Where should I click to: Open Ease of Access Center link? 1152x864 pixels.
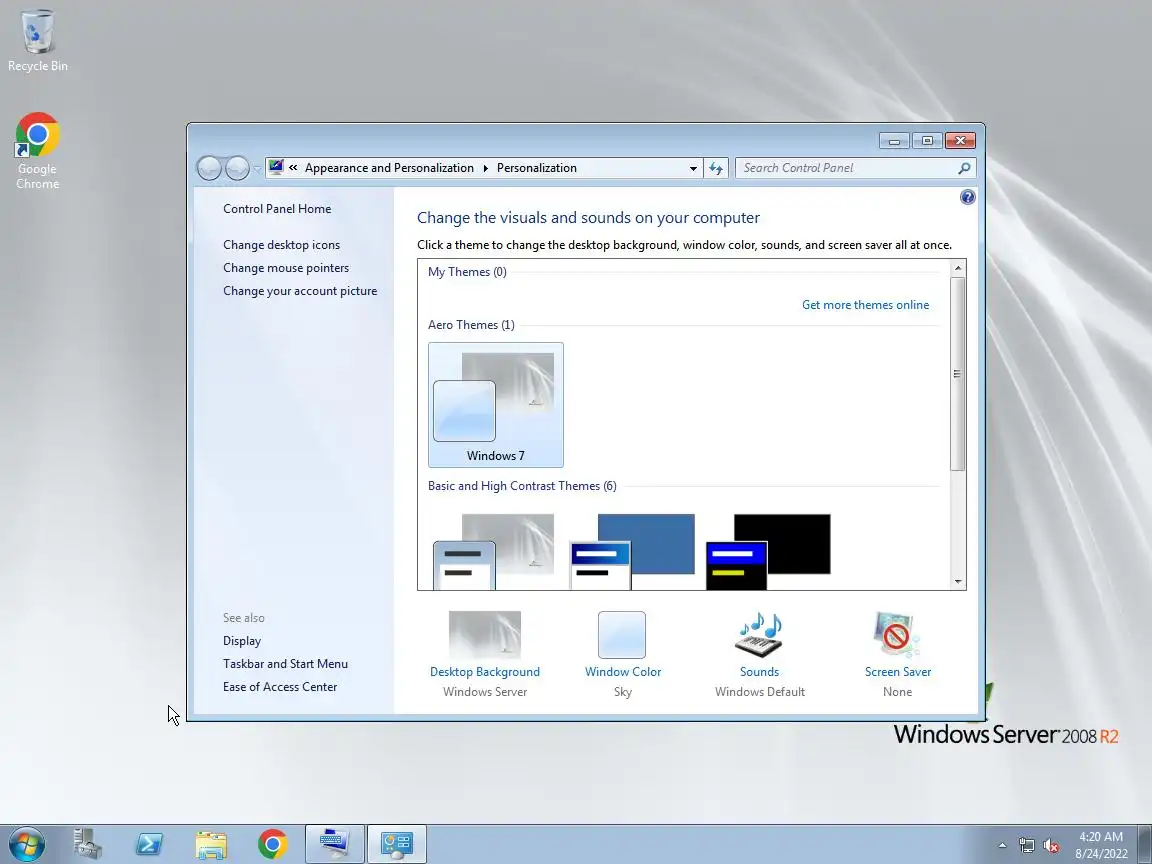[280, 687]
